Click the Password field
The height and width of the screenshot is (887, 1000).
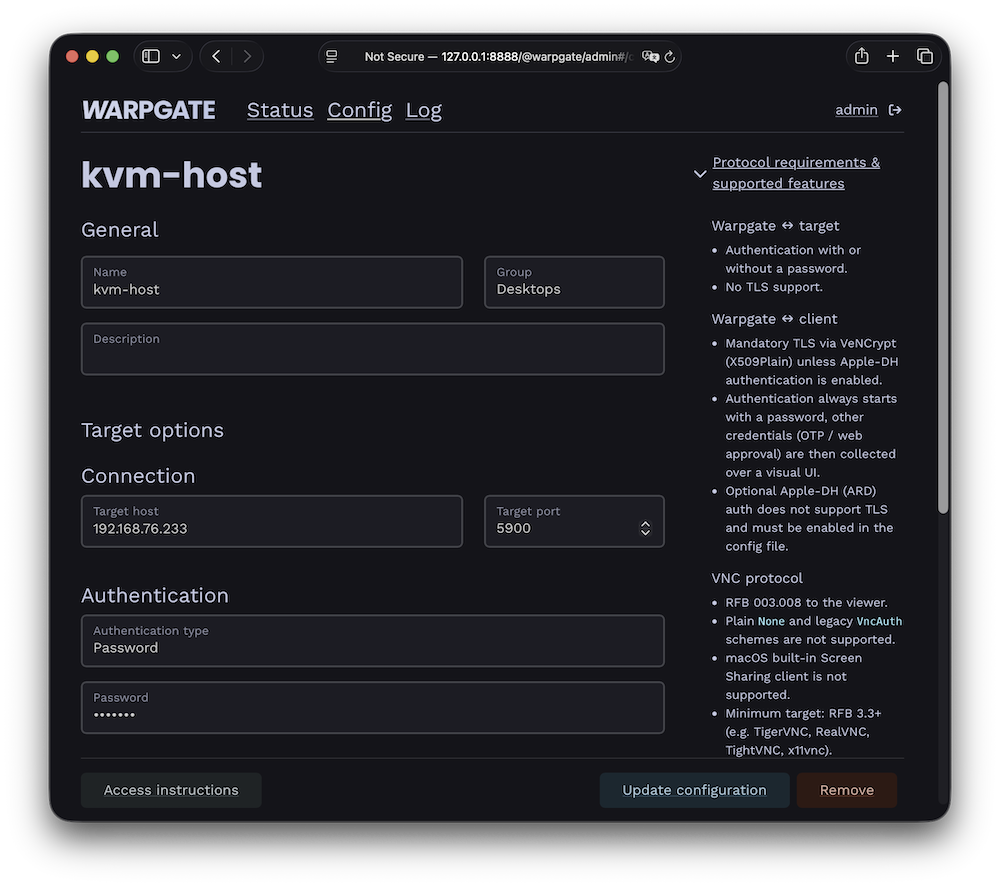tap(372, 708)
